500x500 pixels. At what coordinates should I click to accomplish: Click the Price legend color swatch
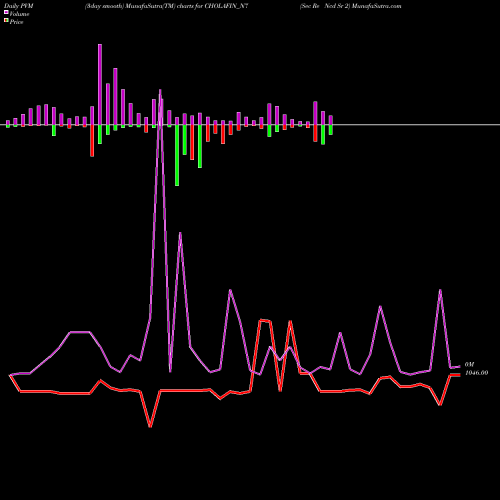[6, 21]
